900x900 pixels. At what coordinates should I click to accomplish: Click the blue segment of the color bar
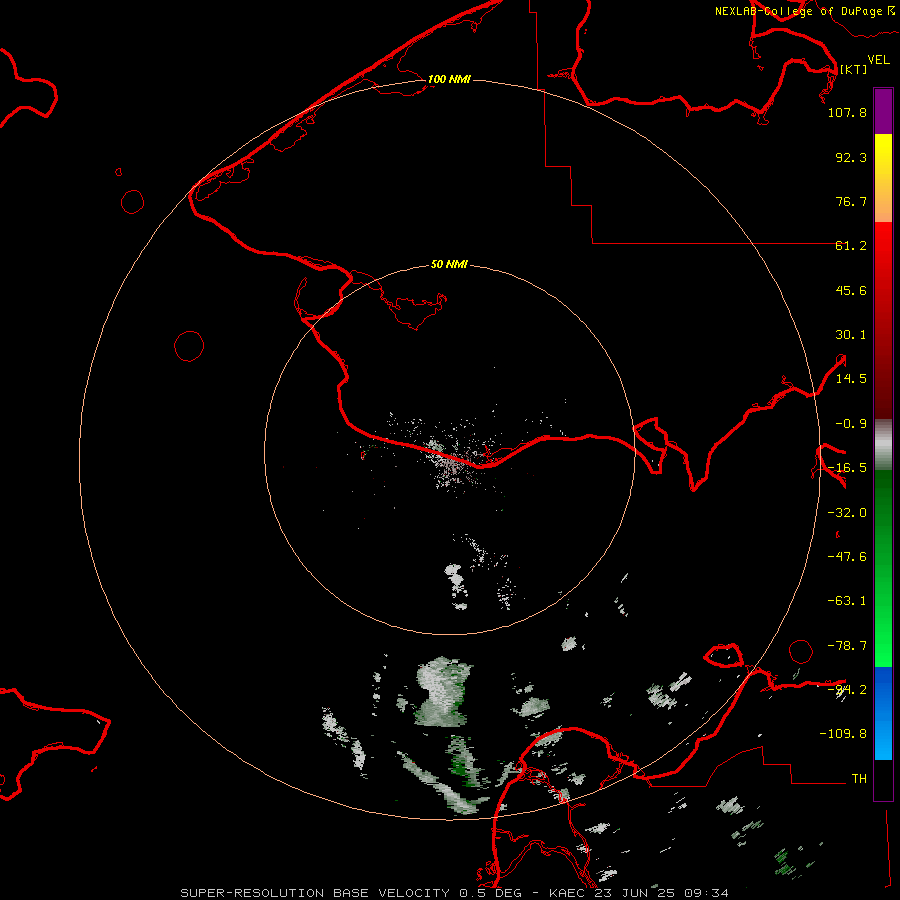tap(883, 713)
